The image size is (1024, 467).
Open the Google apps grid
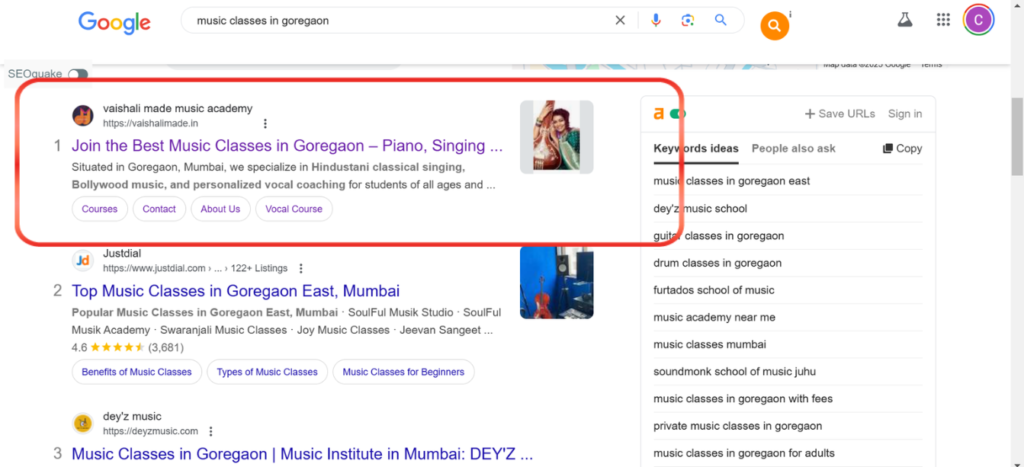point(943,20)
